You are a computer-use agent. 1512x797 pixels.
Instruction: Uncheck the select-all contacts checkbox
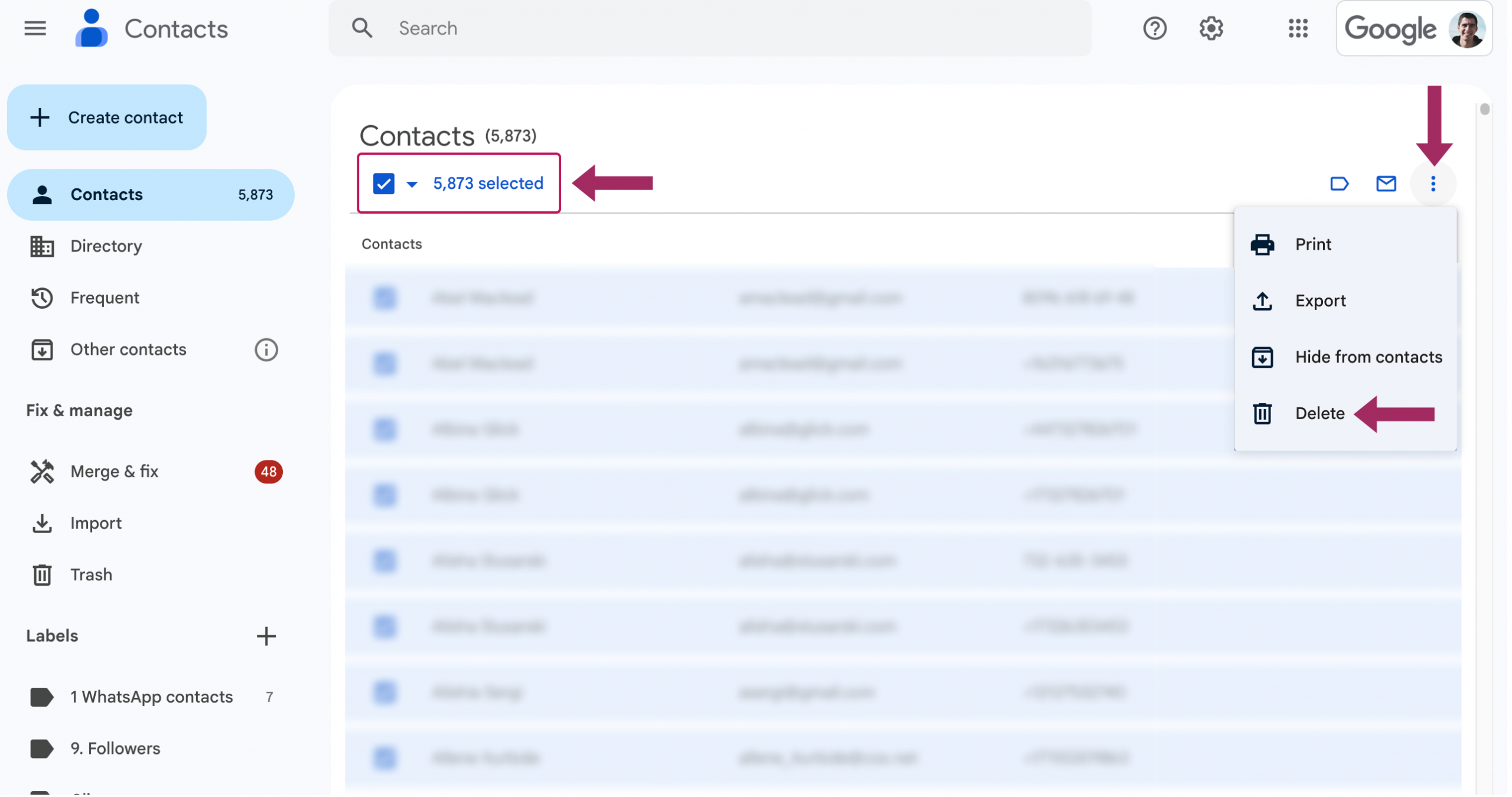[x=383, y=184]
